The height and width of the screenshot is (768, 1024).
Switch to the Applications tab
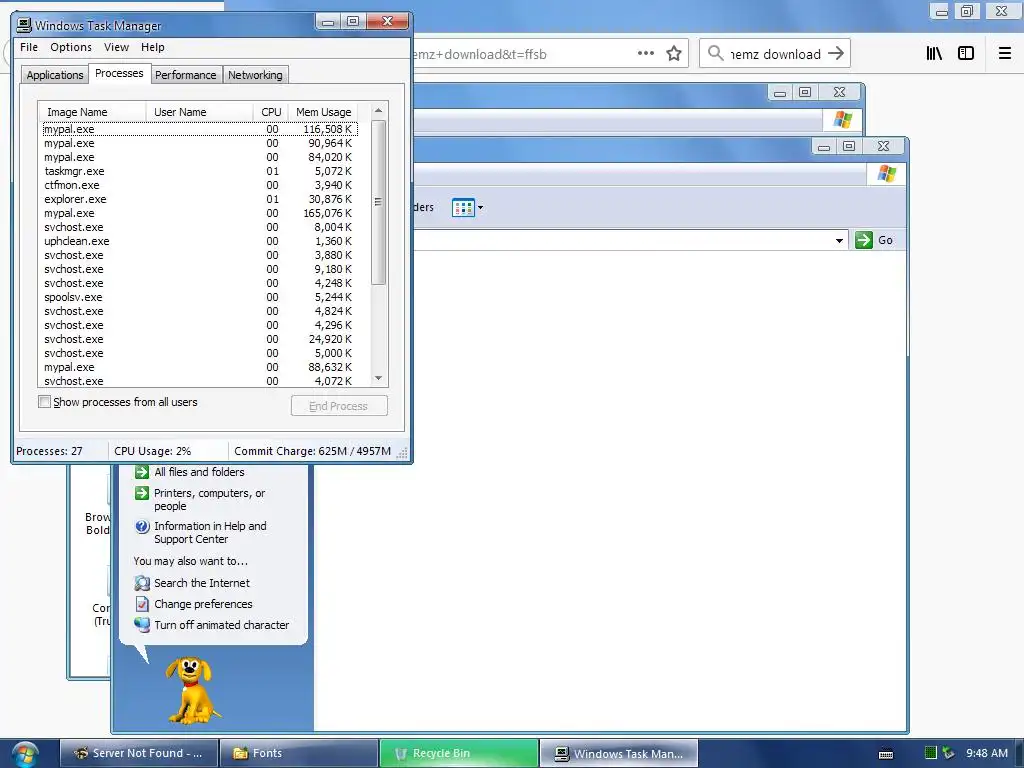(x=55, y=75)
